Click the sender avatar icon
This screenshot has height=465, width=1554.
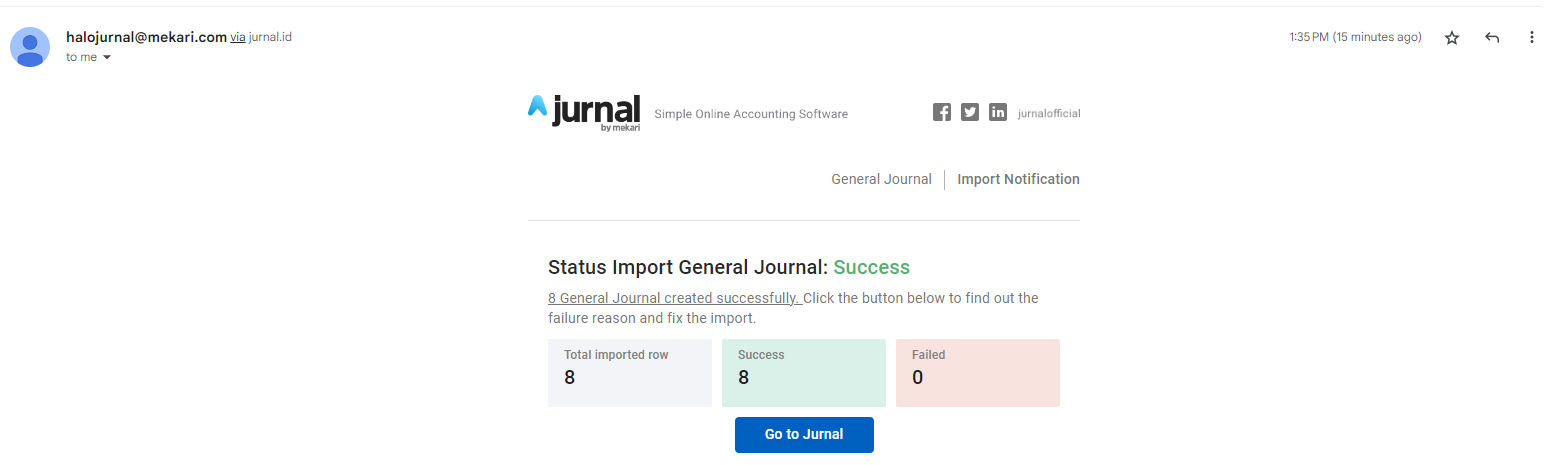click(30, 47)
